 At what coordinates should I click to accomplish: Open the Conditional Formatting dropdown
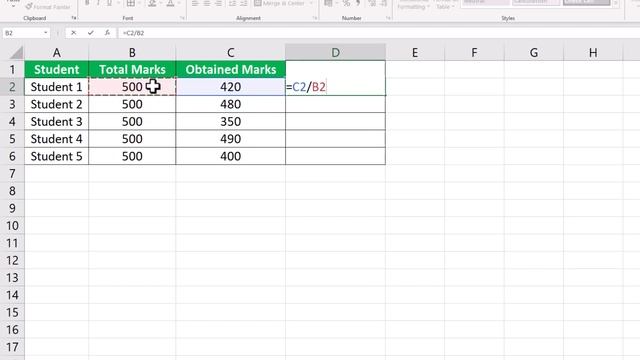(413, 5)
